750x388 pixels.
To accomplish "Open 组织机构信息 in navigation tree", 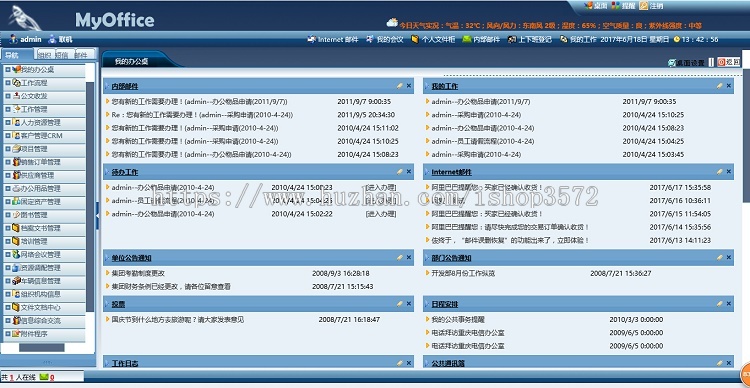I will tap(41, 294).
